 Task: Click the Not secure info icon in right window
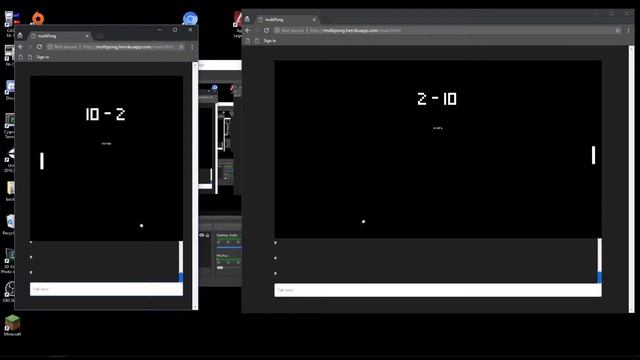pyautogui.click(x=277, y=31)
